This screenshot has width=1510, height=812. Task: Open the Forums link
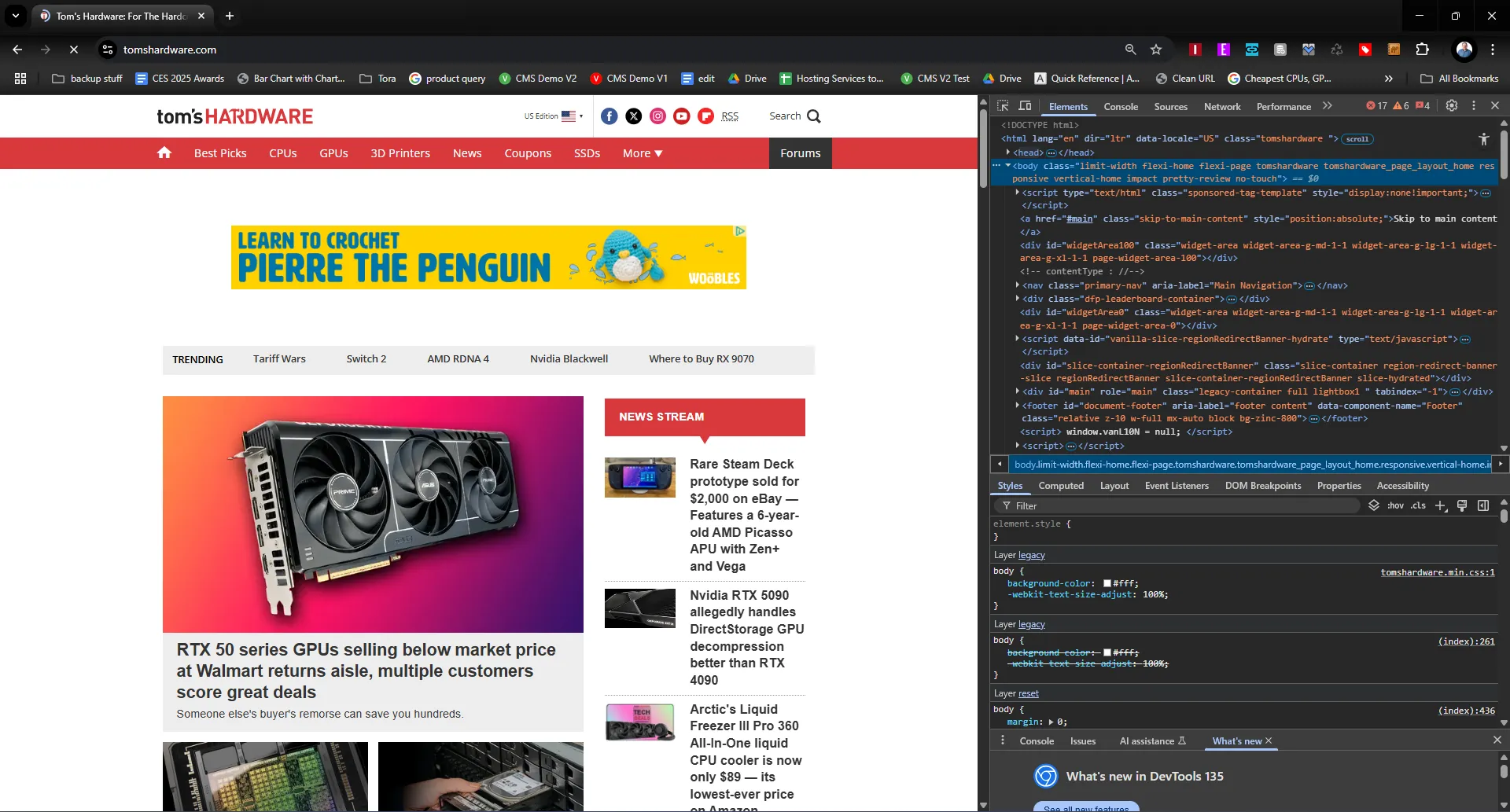pos(801,153)
